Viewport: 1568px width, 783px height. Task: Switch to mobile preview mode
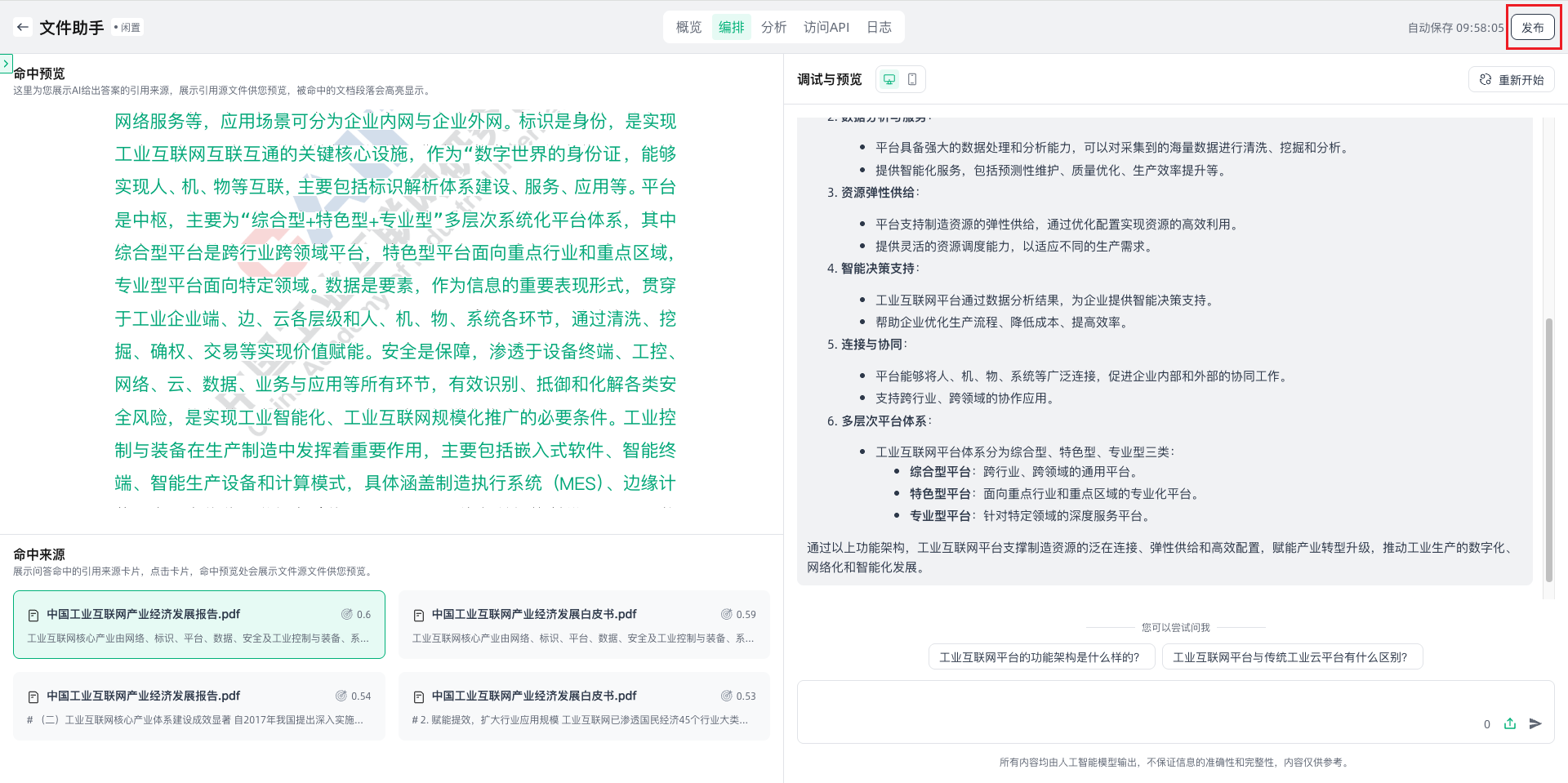(912, 79)
